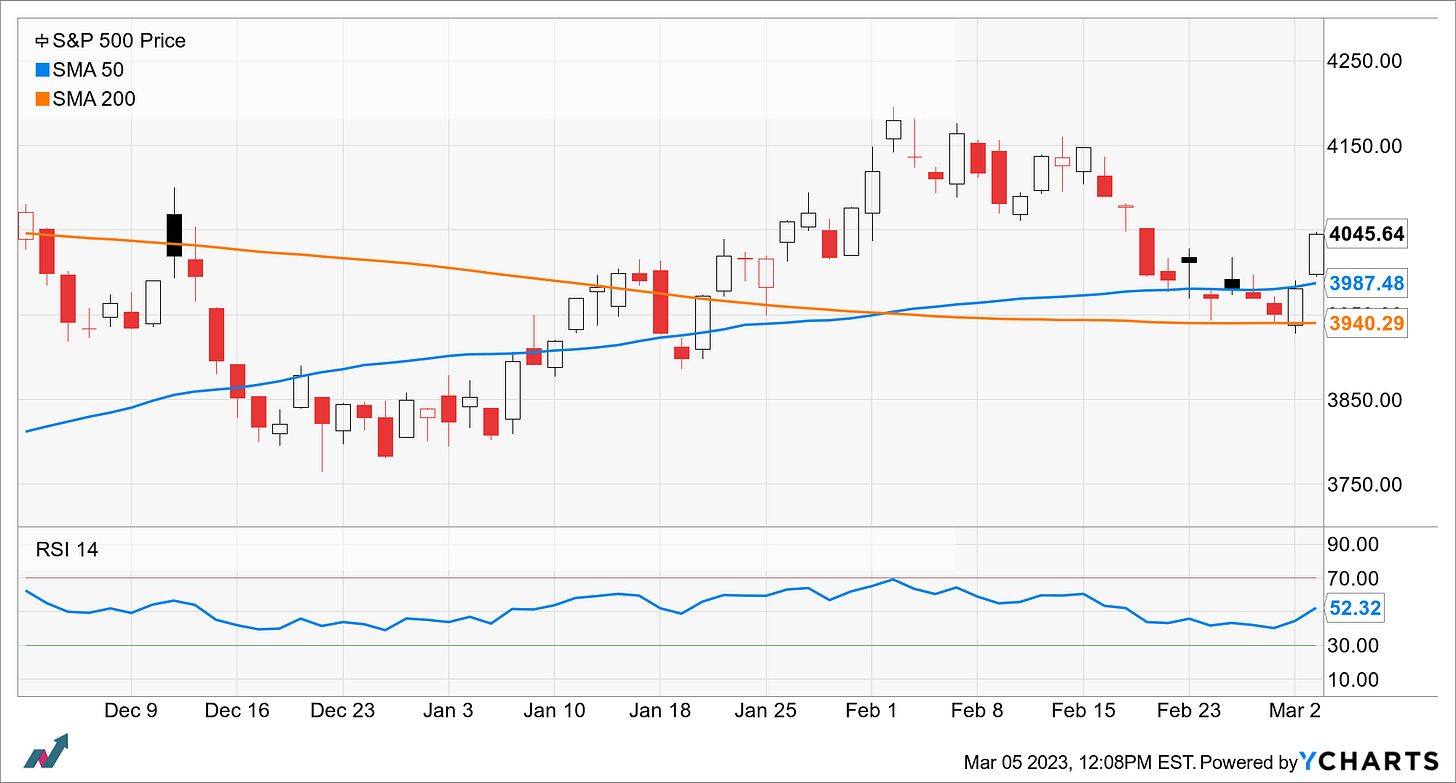Image resolution: width=1456 pixels, height=783 pixels.
Task: Select the SMA 200 legend label
Action: pyautogui.click(x=94, y=99)
